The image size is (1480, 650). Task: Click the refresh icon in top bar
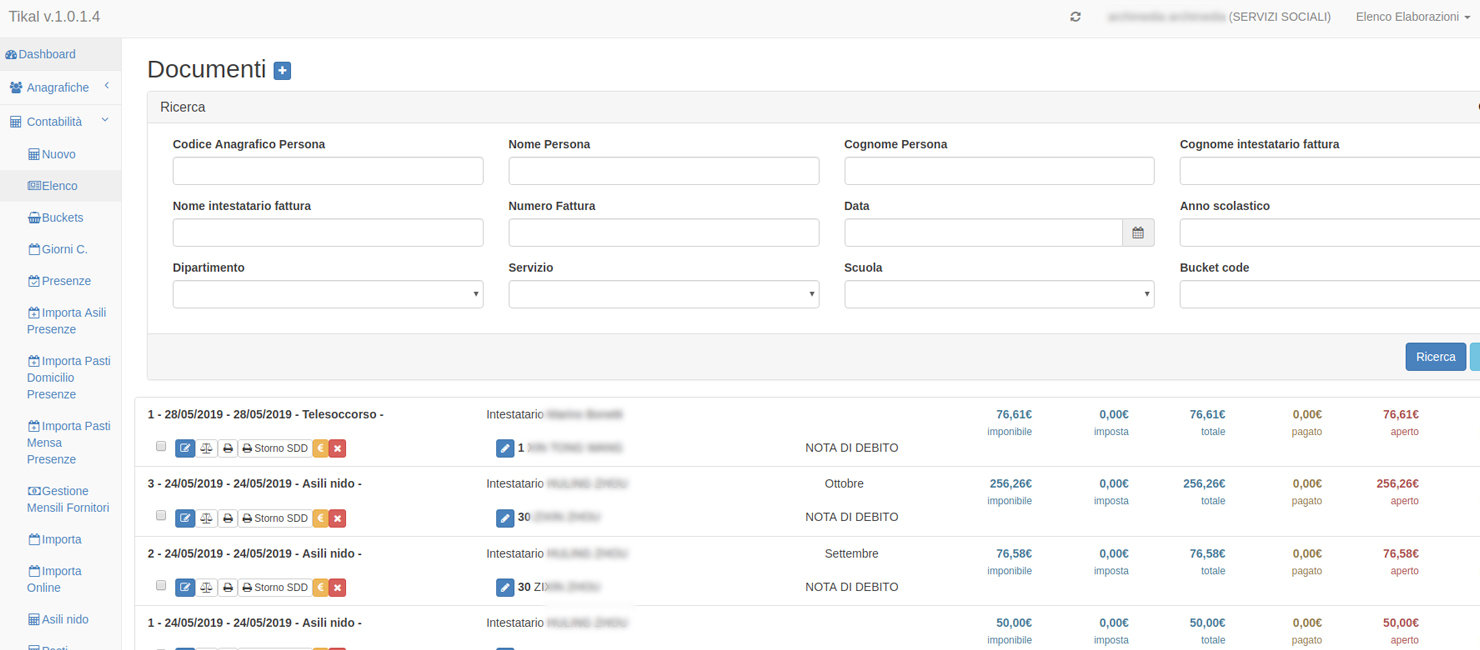[1075, 17]
